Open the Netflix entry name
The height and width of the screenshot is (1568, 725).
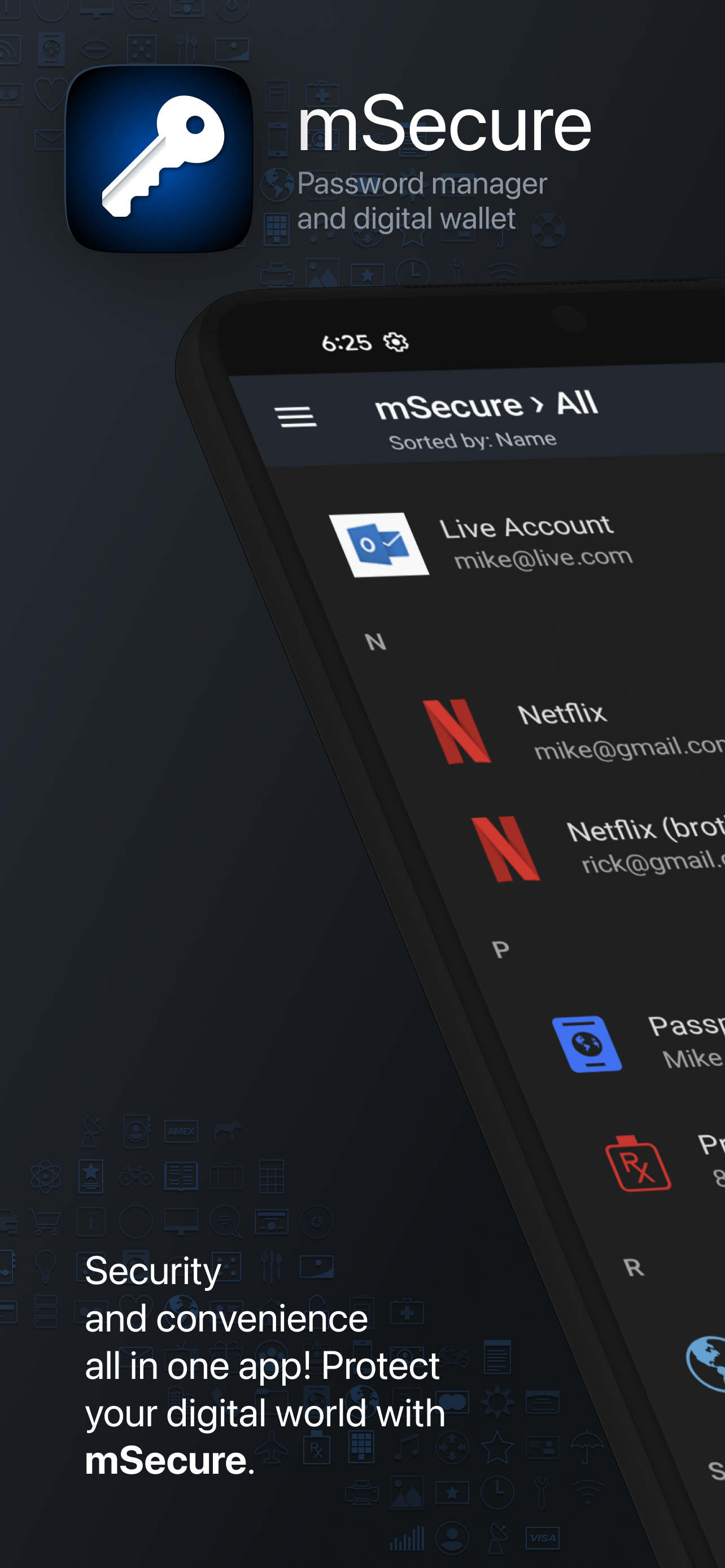[562, 713]
